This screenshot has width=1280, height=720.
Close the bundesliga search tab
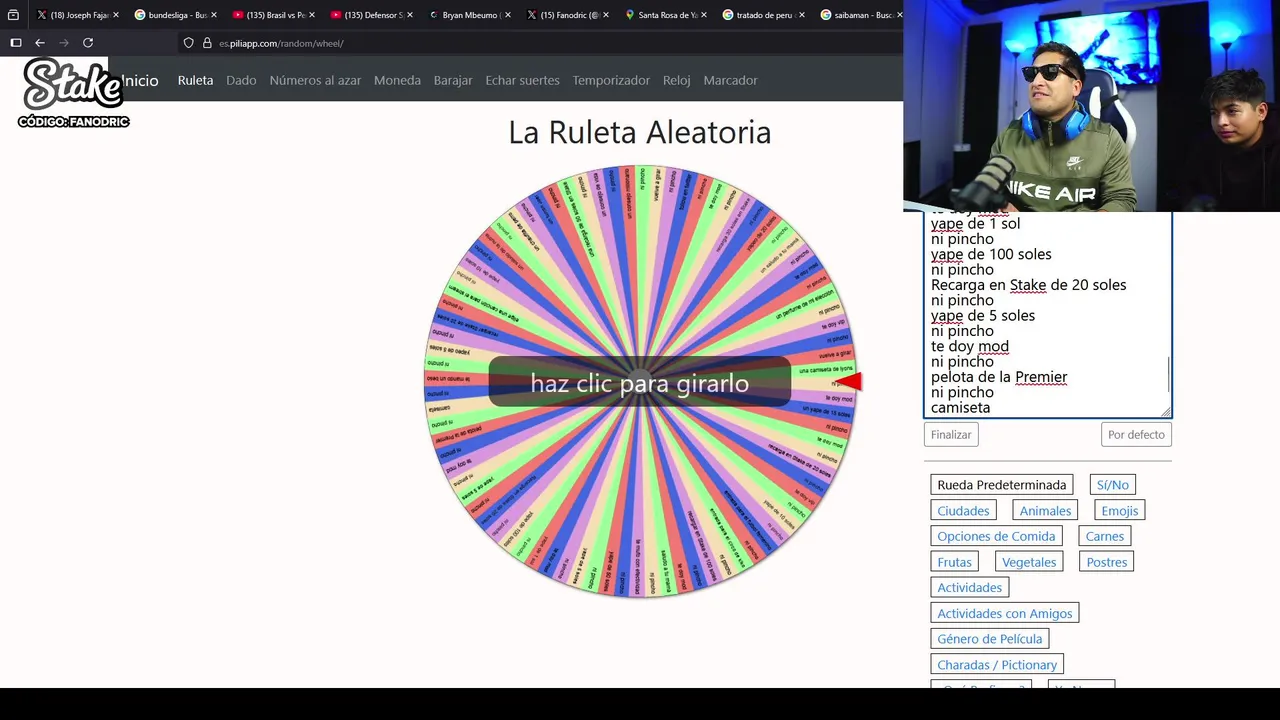coord(214,15)
